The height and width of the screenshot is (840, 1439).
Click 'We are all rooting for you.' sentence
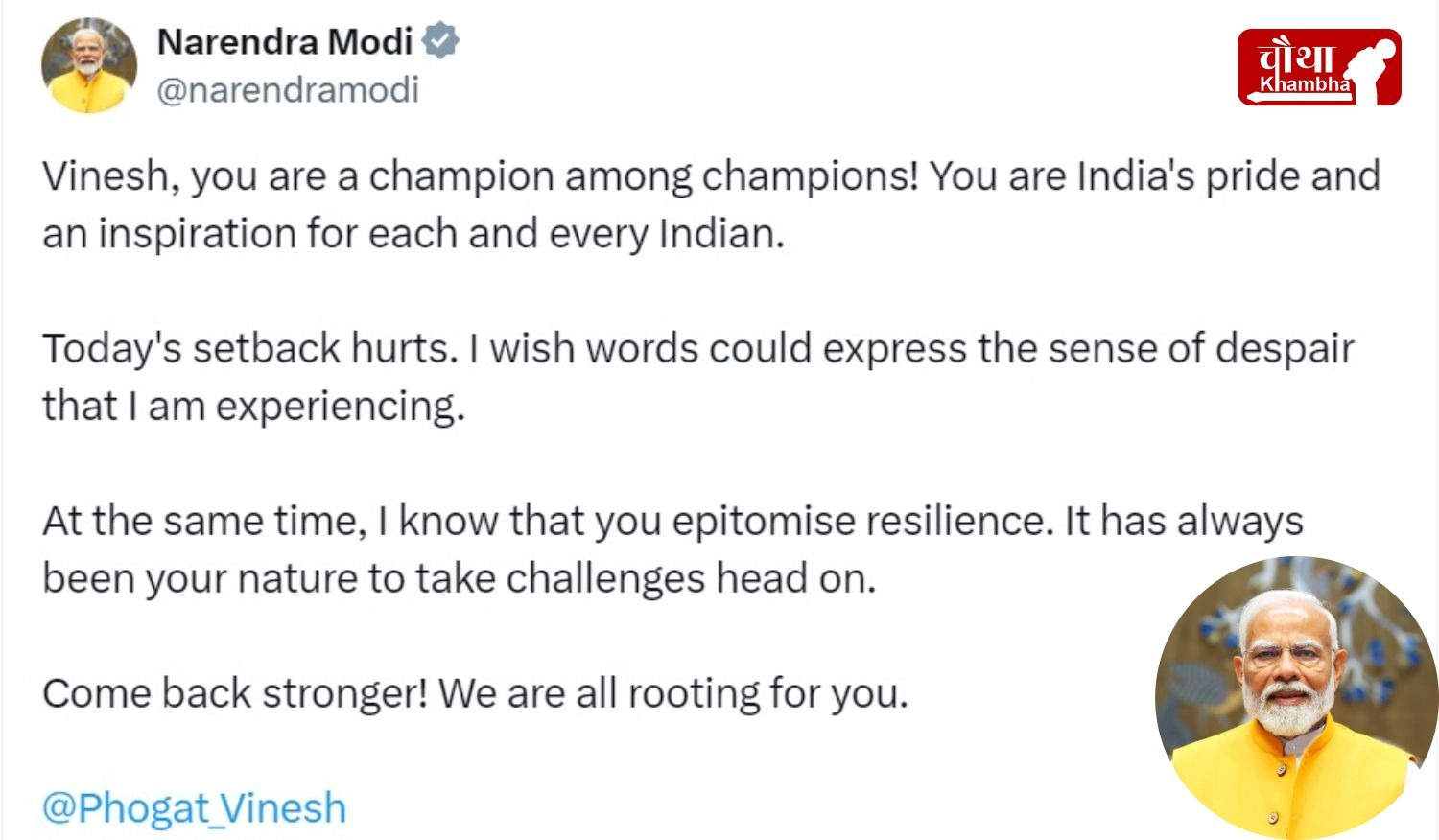[x=673, y=693]
